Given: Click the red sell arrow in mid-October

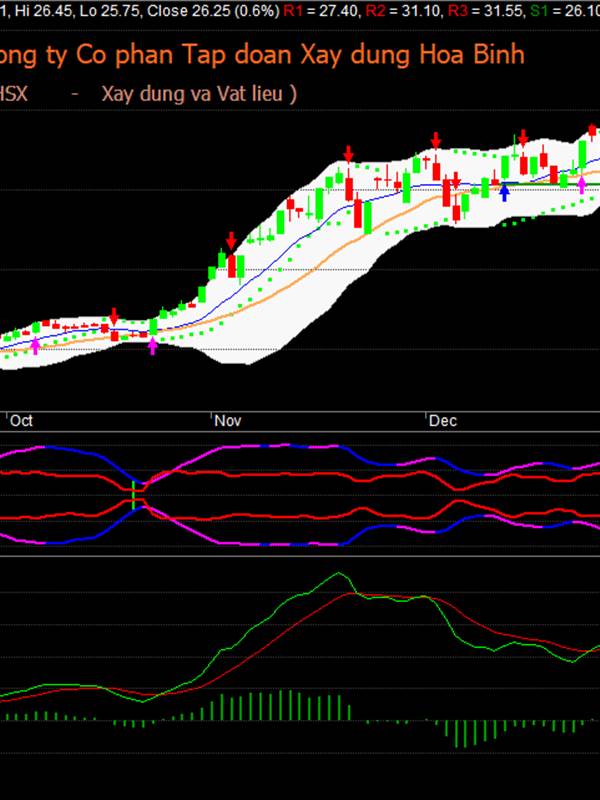Looking at the screenshot, I should (114, 316).
